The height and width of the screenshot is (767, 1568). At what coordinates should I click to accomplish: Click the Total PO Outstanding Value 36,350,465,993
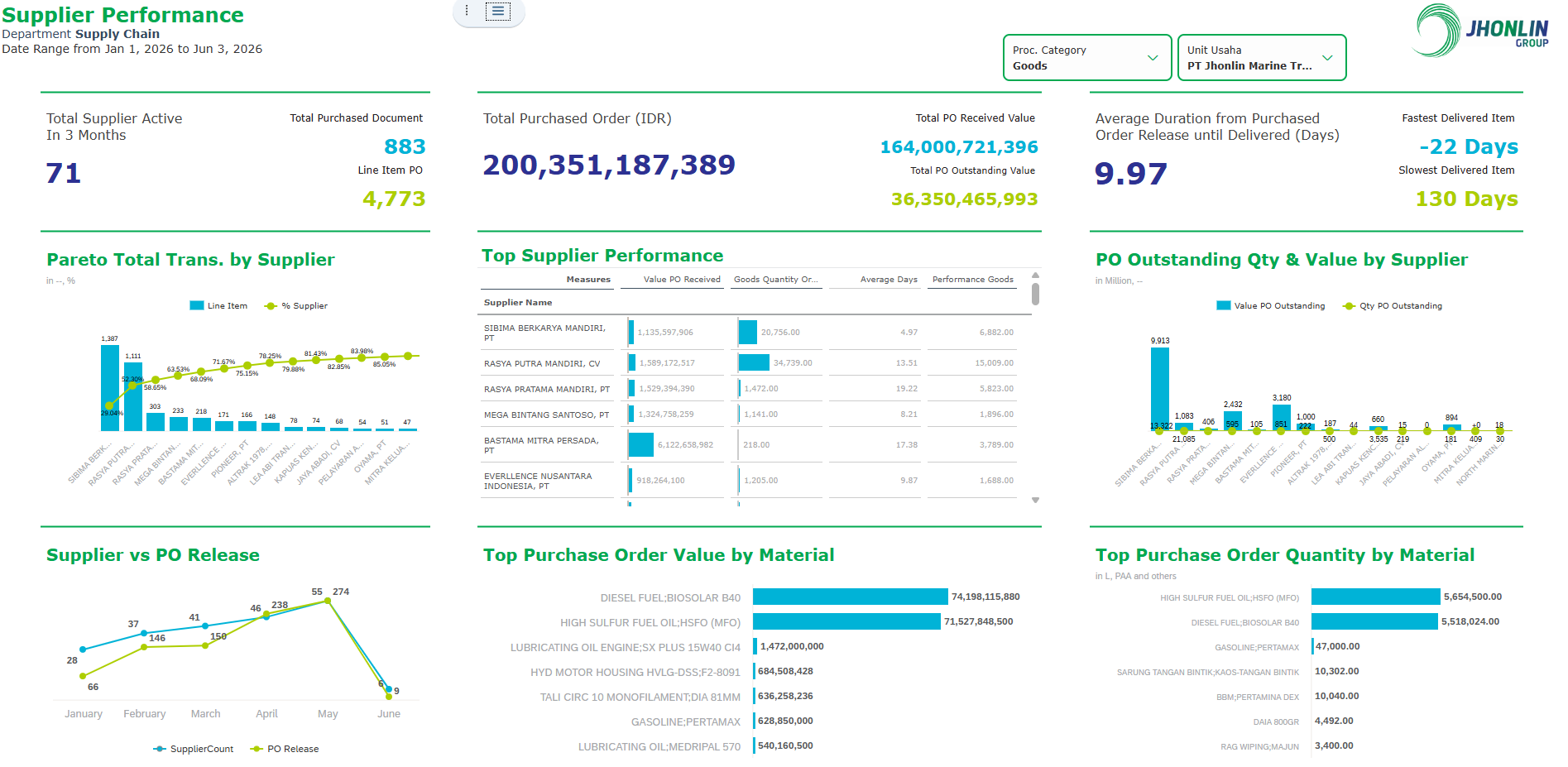964,199
